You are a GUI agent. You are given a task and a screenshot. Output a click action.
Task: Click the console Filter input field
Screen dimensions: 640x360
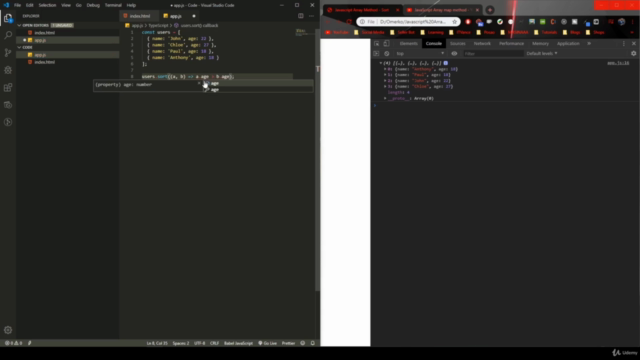tap(493, 53)
